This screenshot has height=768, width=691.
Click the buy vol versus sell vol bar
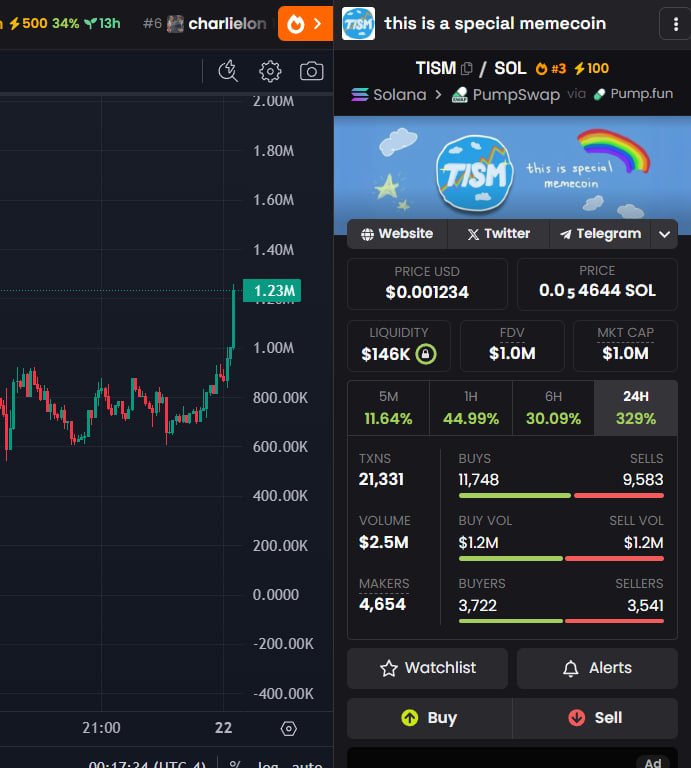click(561, 558)
